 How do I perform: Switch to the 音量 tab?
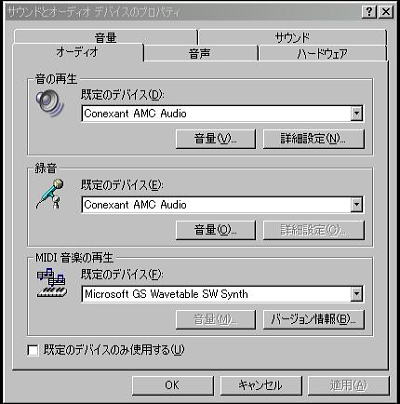[106, 37]
